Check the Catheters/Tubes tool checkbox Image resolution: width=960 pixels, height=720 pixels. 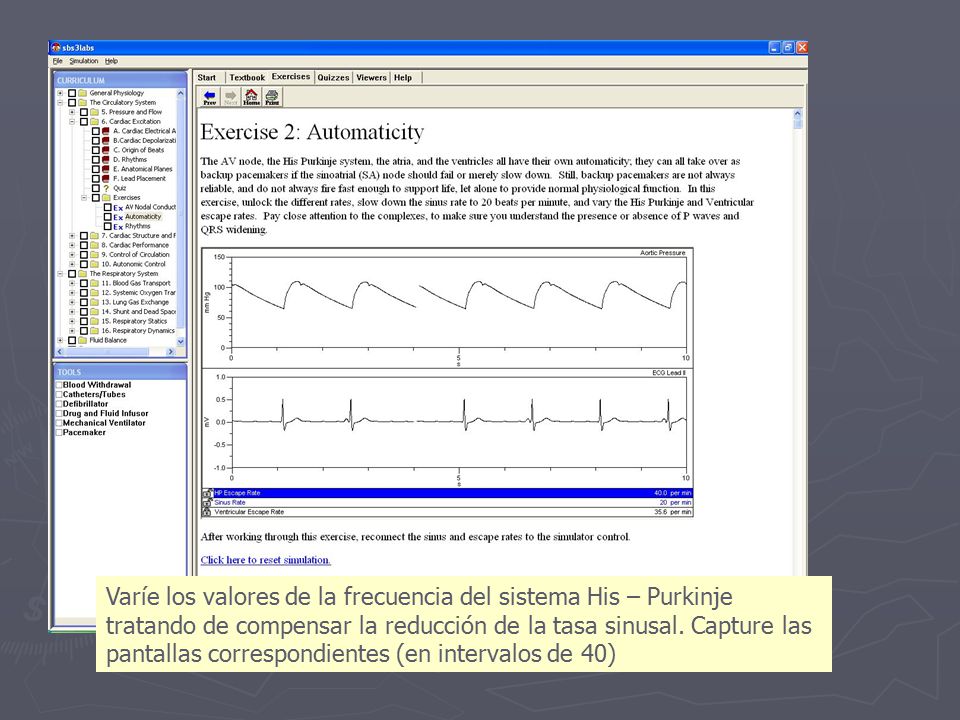click(59, 395)
